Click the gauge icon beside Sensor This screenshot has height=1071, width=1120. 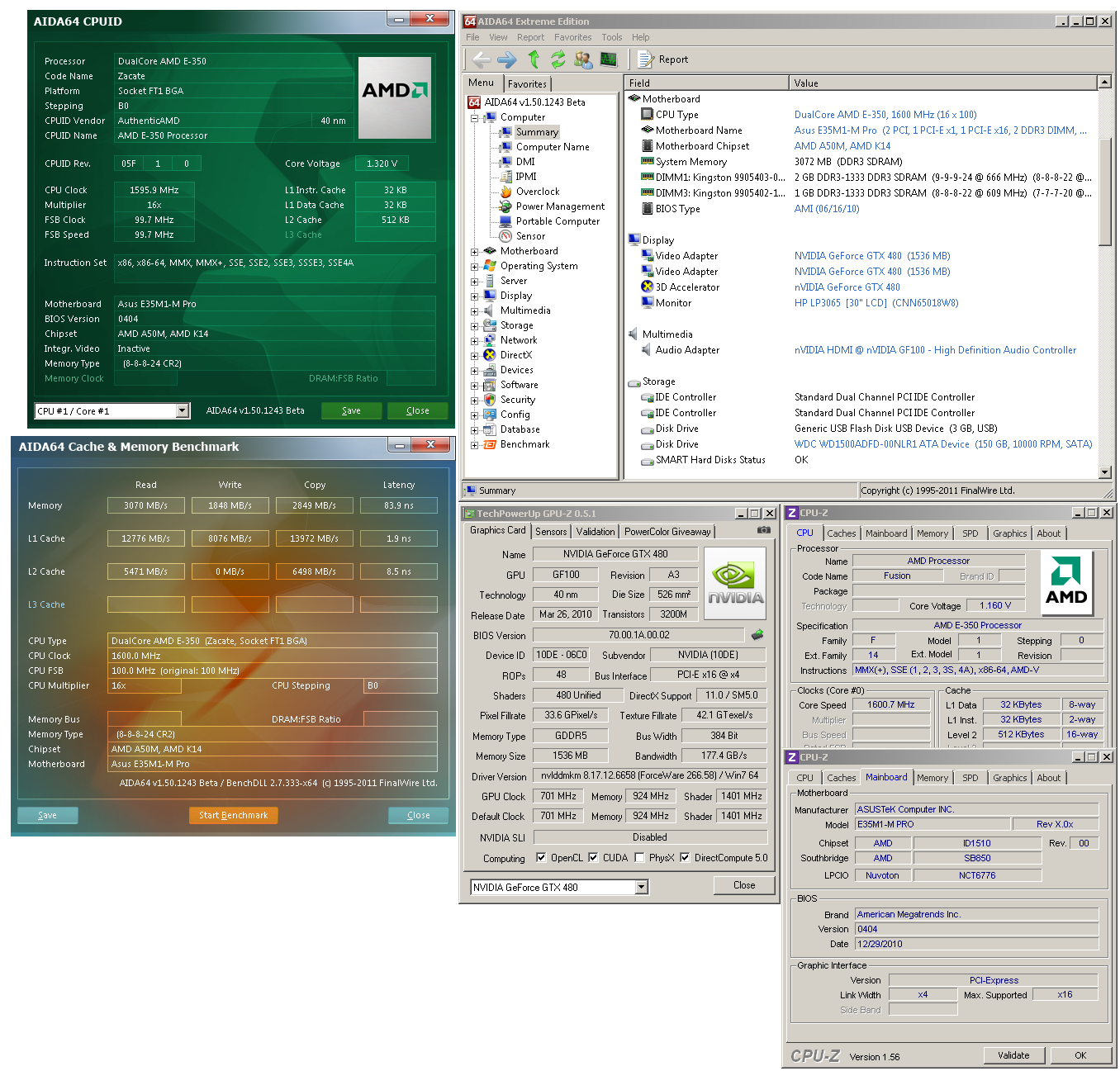[x=506, y=236]
